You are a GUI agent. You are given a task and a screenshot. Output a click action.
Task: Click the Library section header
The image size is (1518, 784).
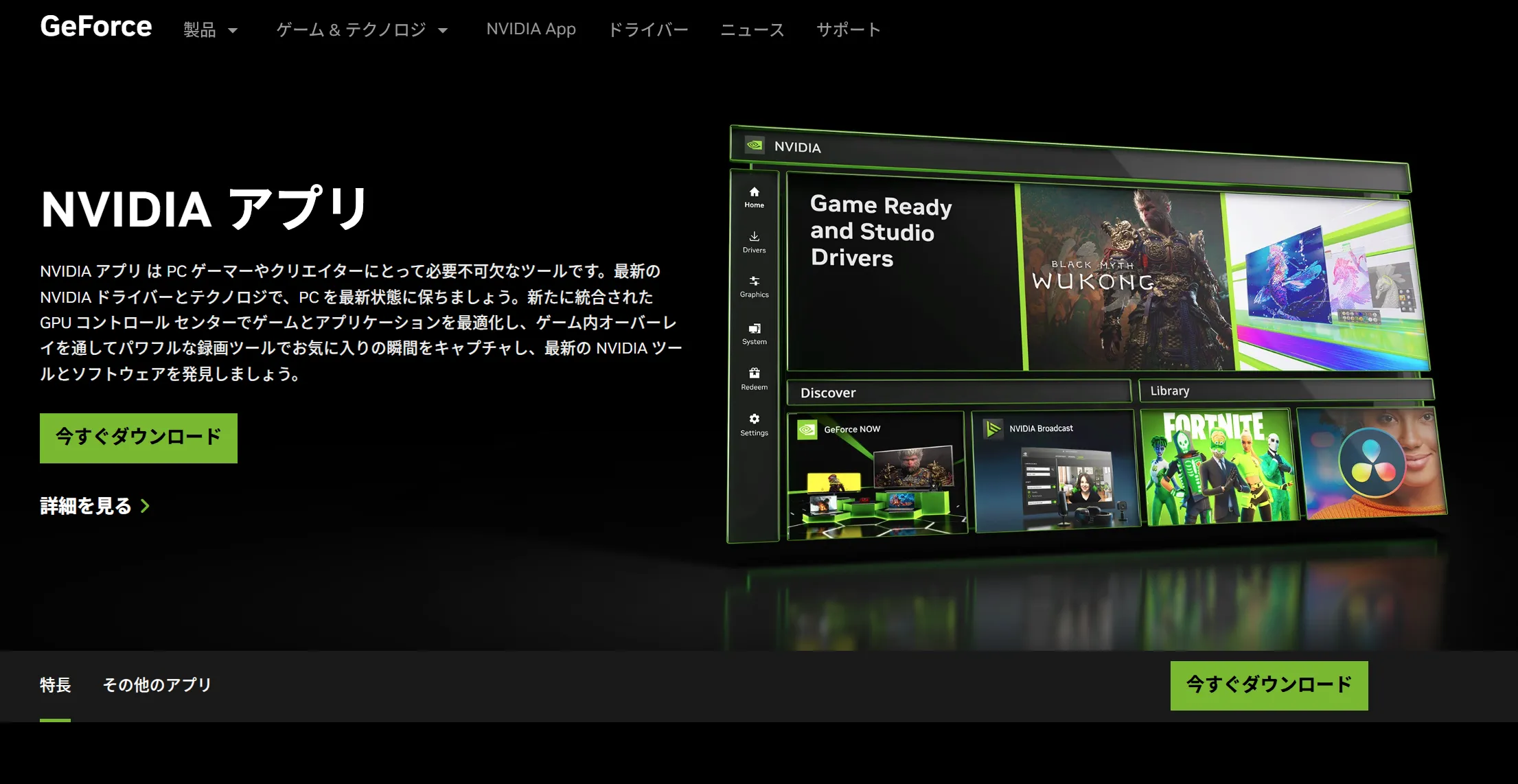(x=1286, y=391)
